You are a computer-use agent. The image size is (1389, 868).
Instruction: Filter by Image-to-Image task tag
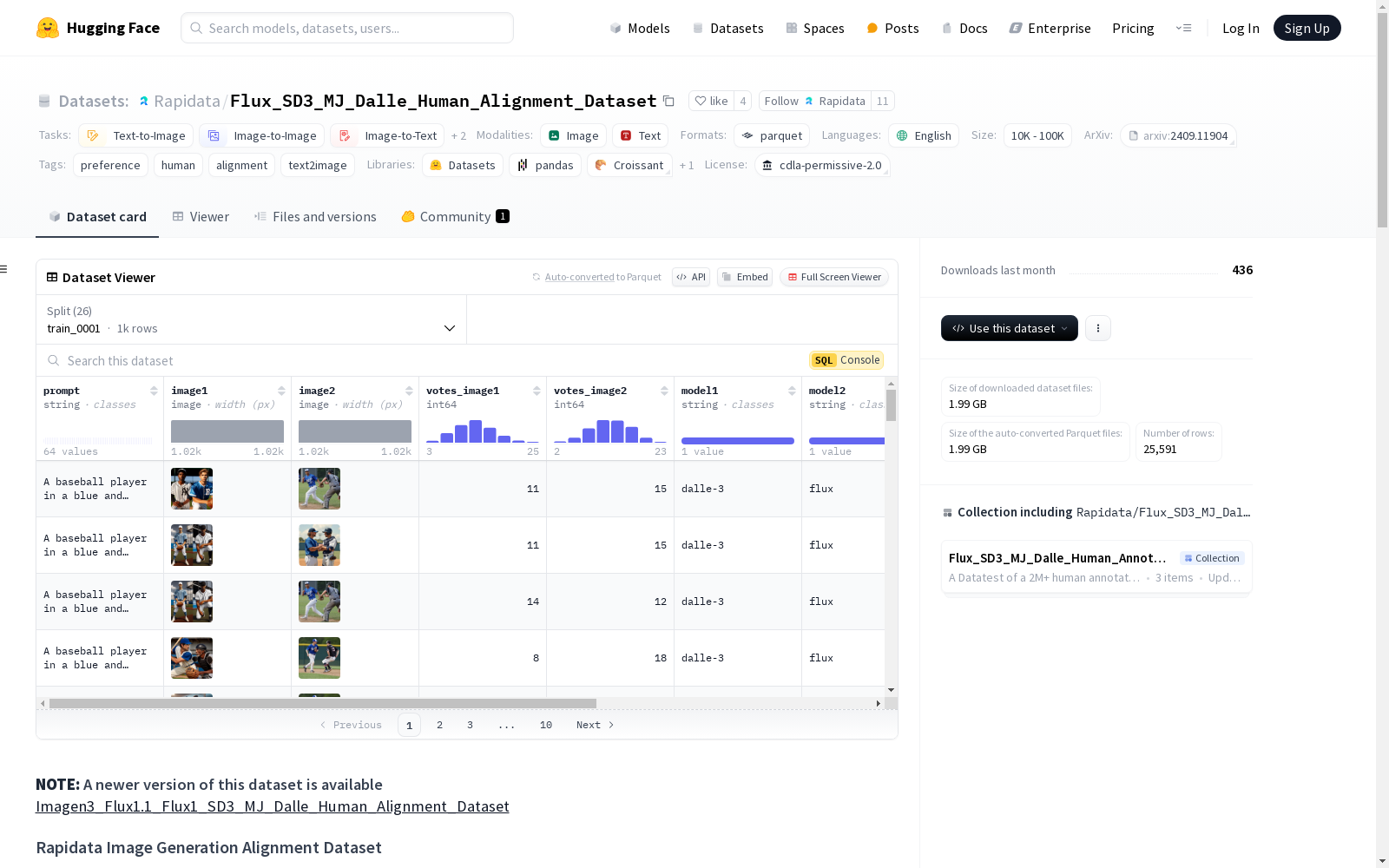262,135
